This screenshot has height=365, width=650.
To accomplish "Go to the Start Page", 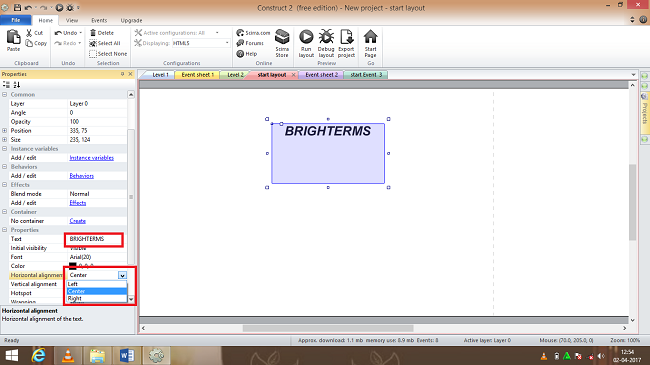I will click(x=370, y=43).
